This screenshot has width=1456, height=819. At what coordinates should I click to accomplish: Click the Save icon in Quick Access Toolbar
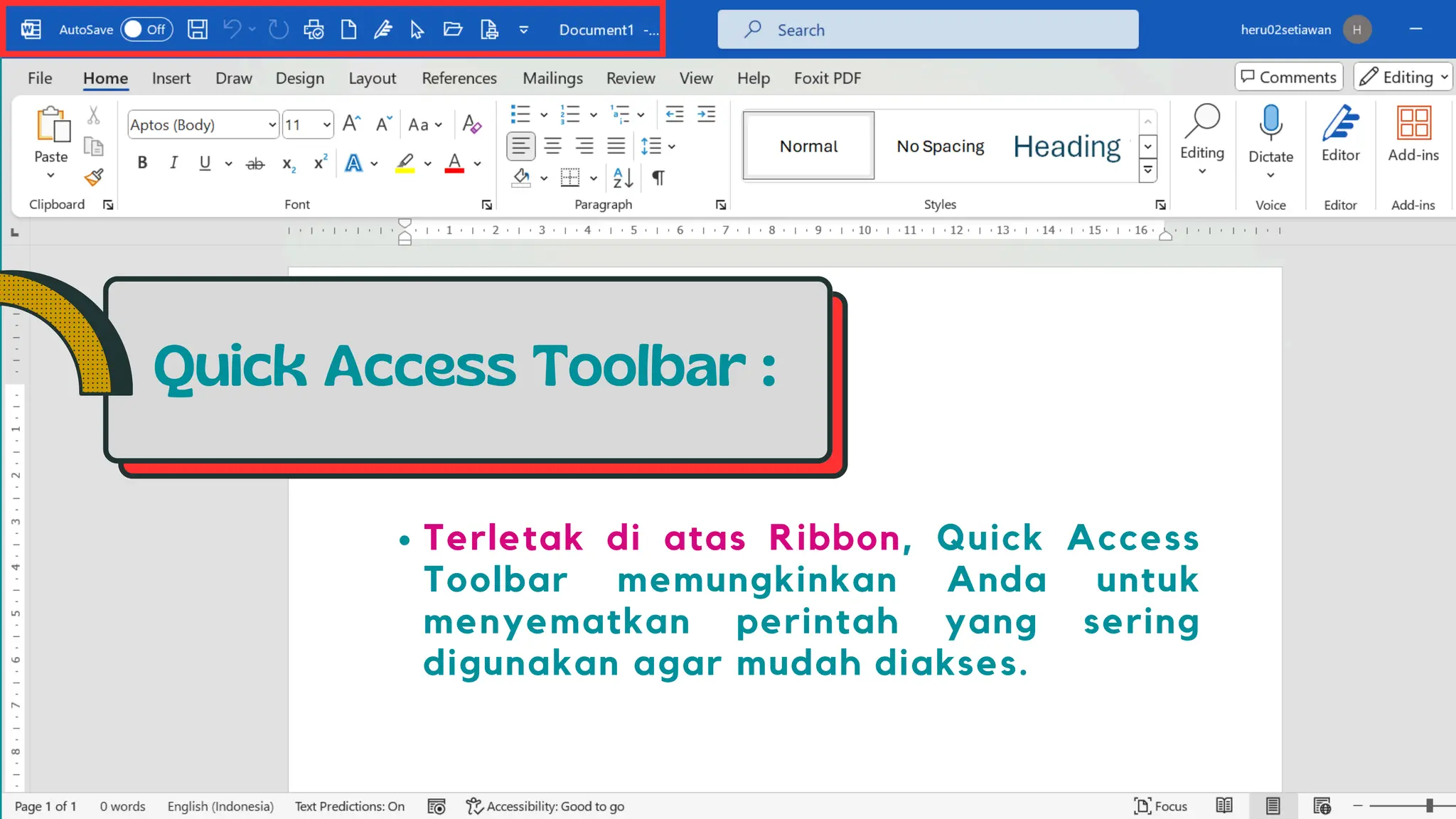(198, 29)
